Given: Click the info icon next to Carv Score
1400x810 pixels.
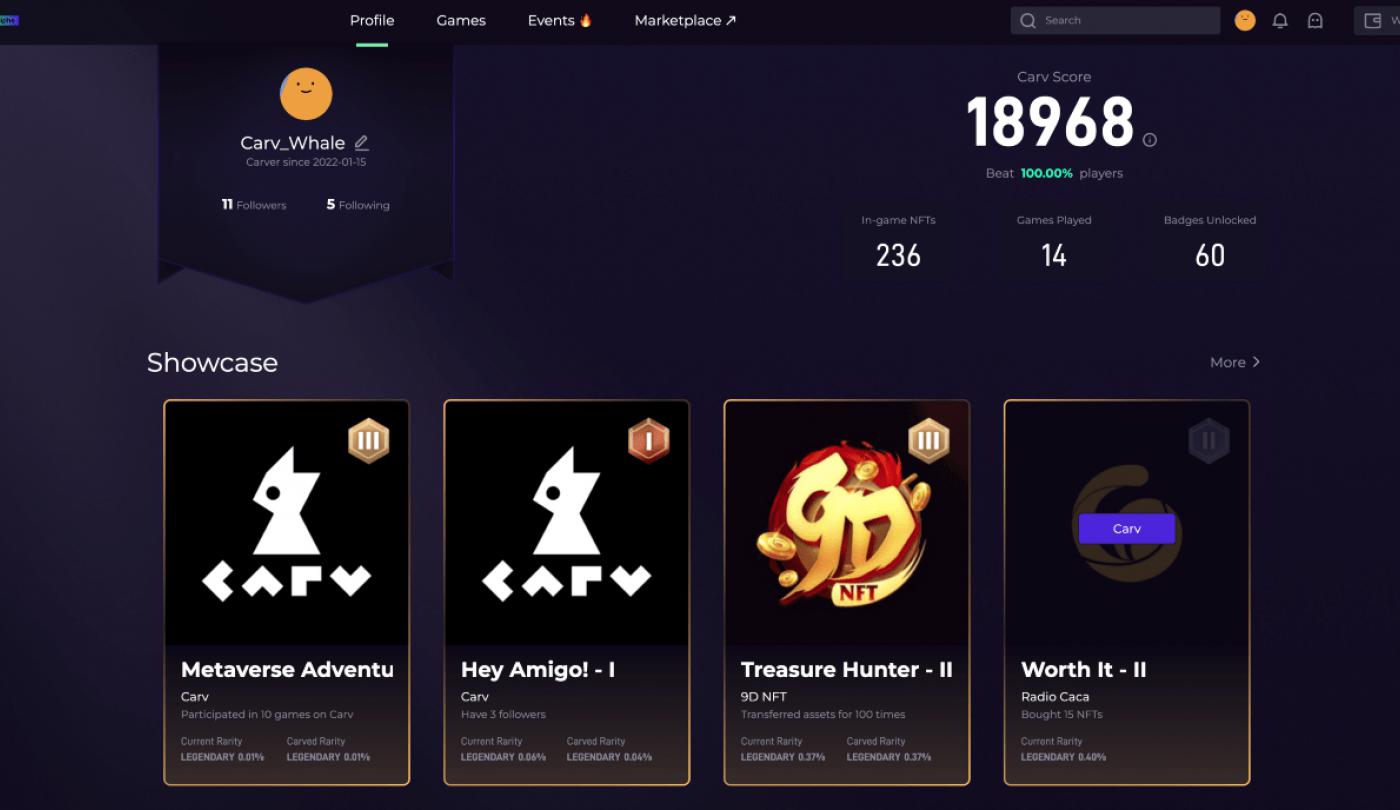Looking at the screenshot, I should [x=1150, y=140].
